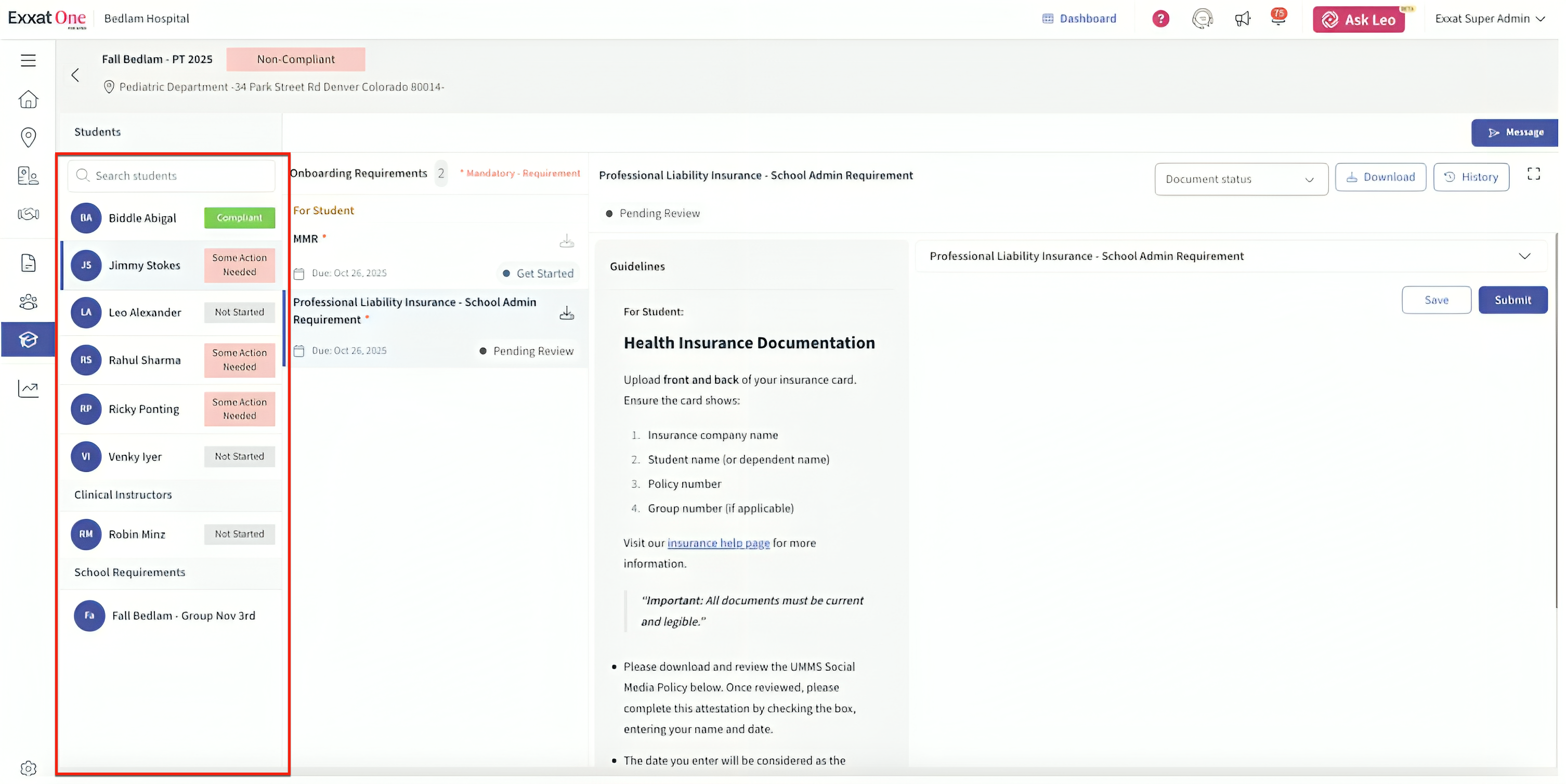Click the Search students field
The height and width of the screenshot is (784, 1566).
coord(172,176)
